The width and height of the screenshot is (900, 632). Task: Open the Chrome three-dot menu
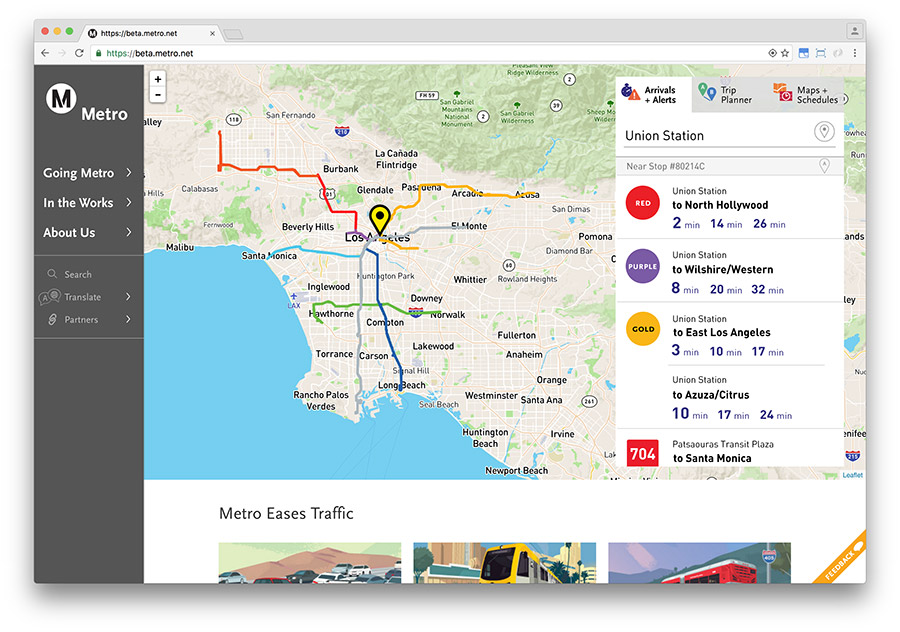click(855, 53)
